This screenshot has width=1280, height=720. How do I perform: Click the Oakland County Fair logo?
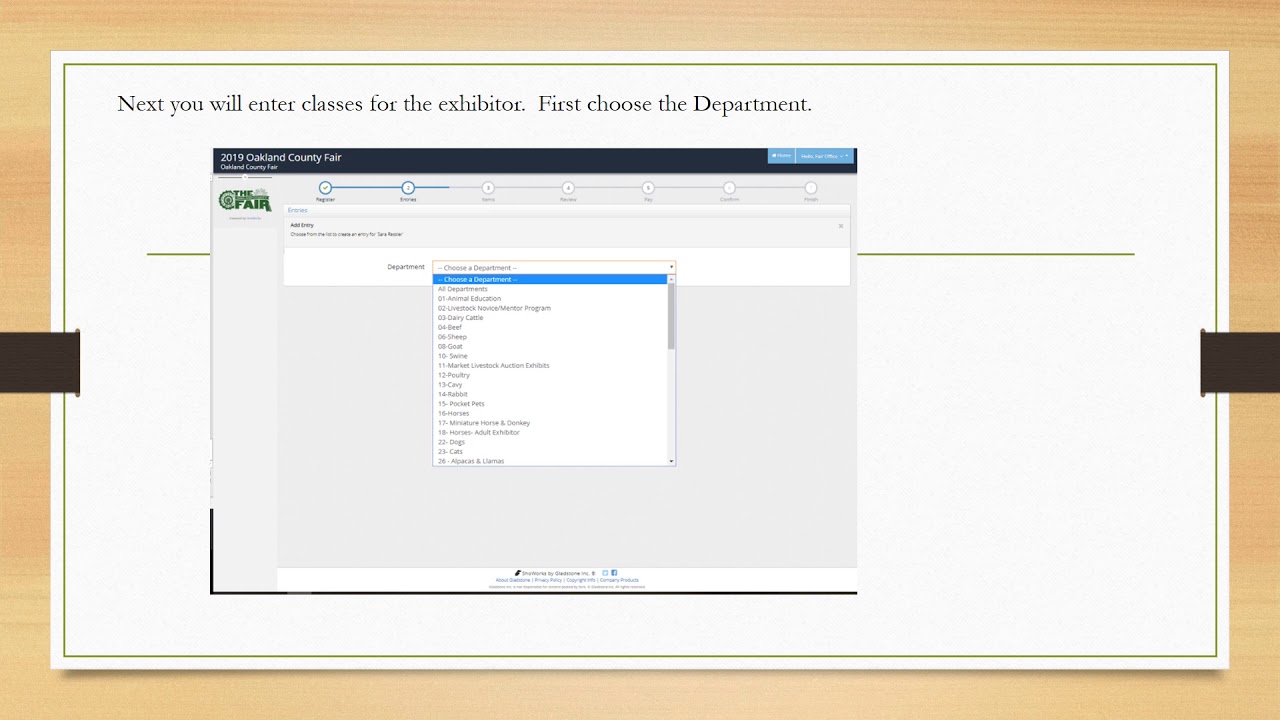245,200
